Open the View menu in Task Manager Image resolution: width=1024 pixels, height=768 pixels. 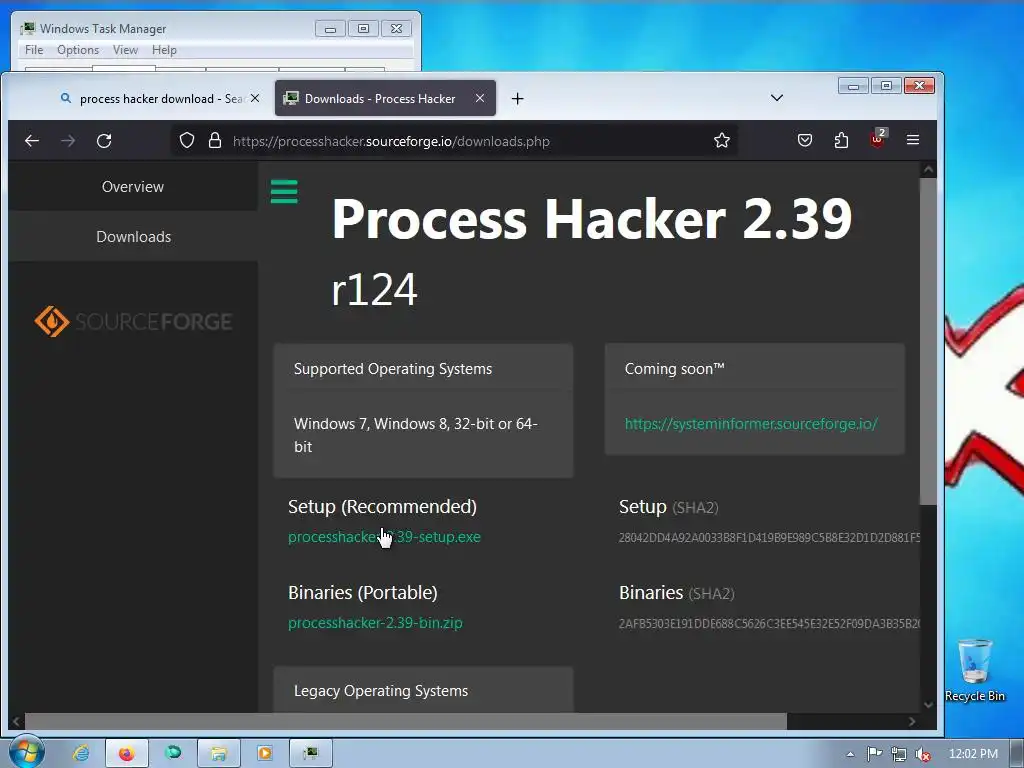click(125, 50)
